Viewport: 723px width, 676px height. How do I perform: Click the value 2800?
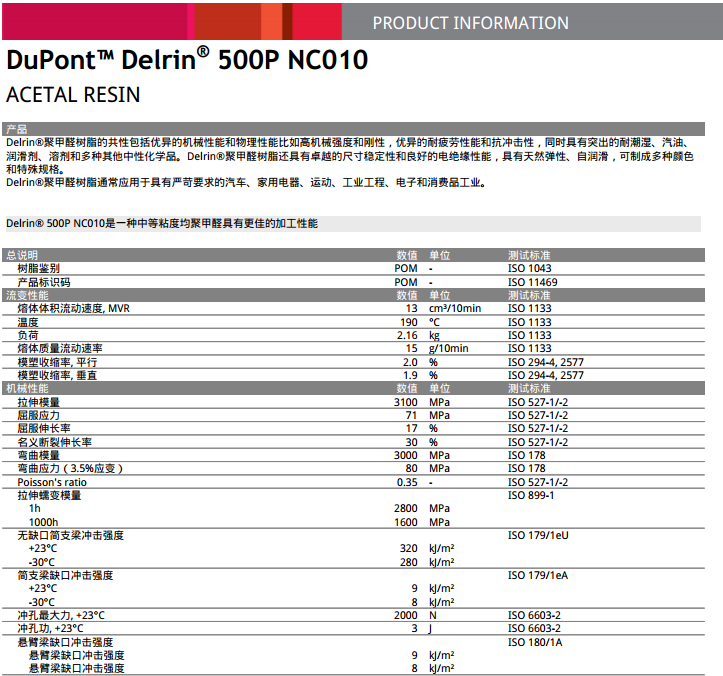tap(406, 509)
